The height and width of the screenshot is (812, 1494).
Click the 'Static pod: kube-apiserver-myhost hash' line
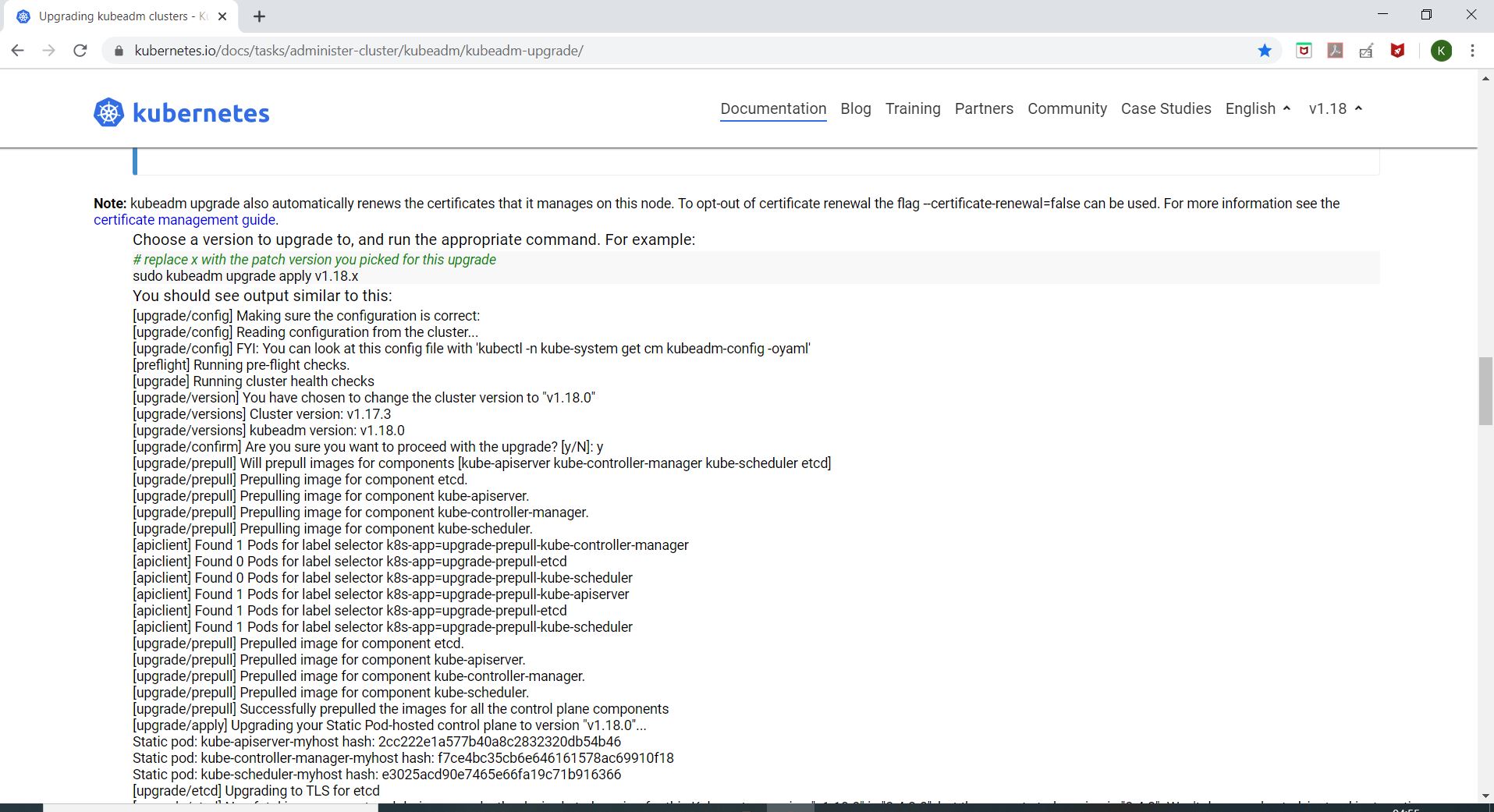(x=377, y=742)
